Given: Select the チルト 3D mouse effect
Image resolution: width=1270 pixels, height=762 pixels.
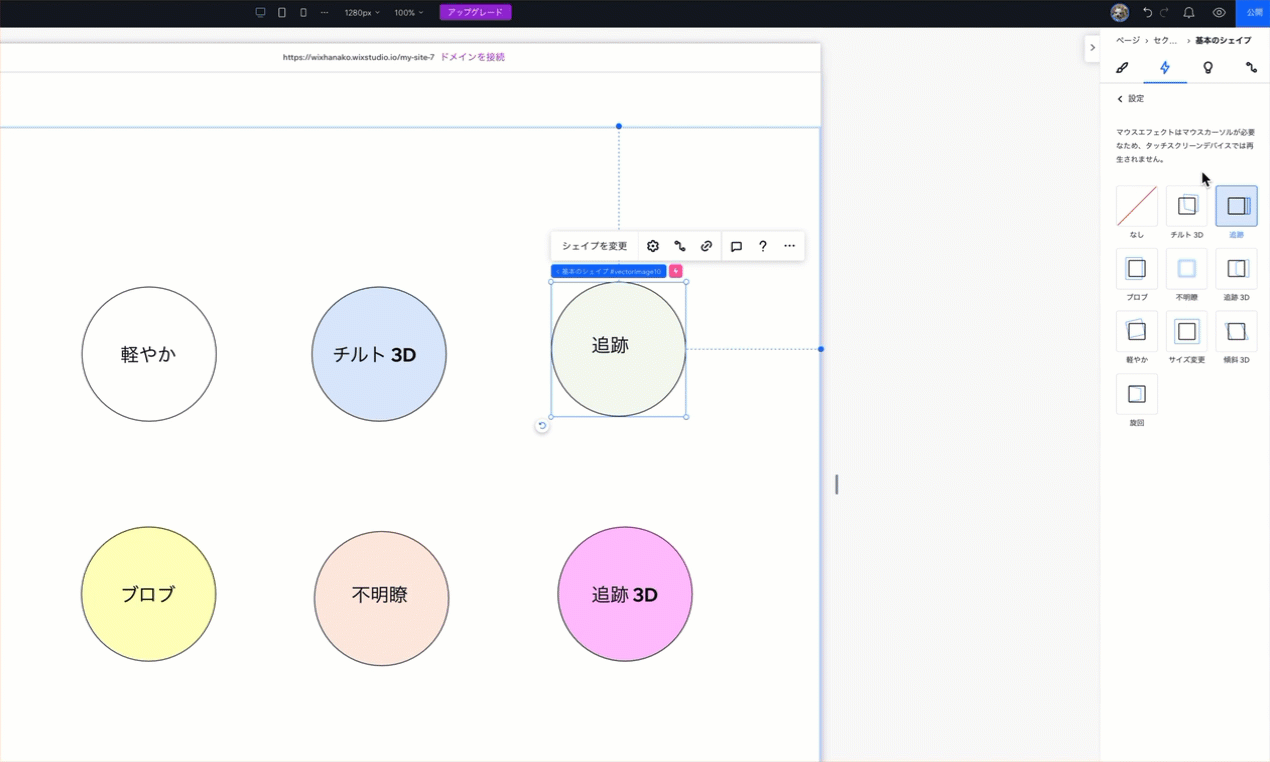Looking at the screenshot, I should click(x=1187, y=206).
